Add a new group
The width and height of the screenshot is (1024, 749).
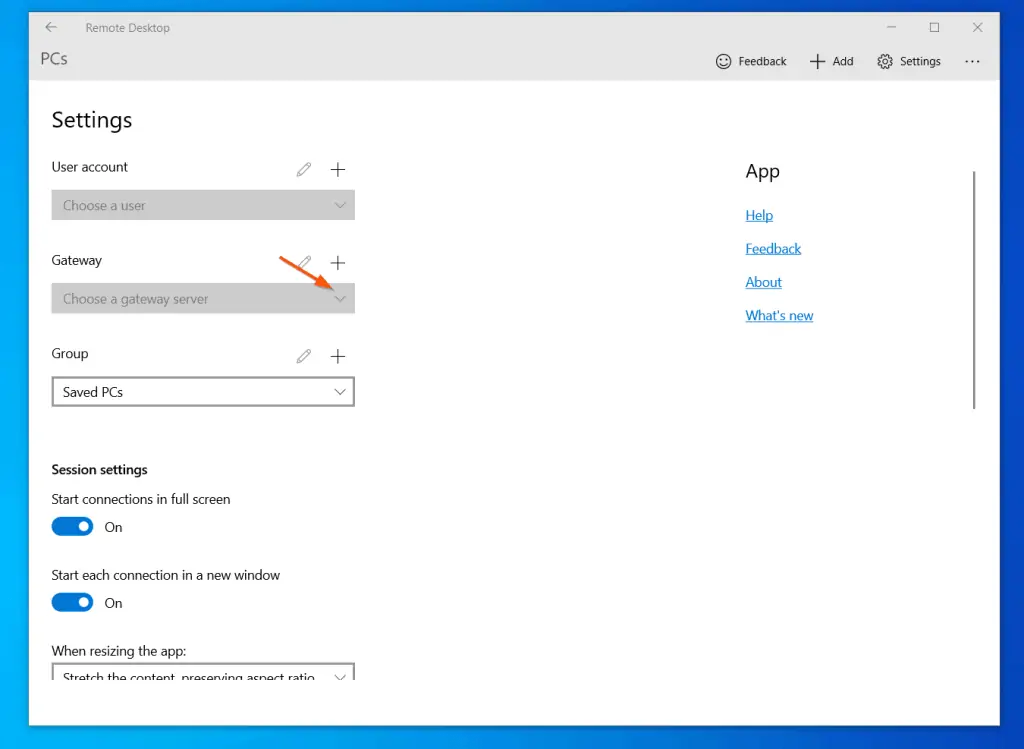[338, 356]
